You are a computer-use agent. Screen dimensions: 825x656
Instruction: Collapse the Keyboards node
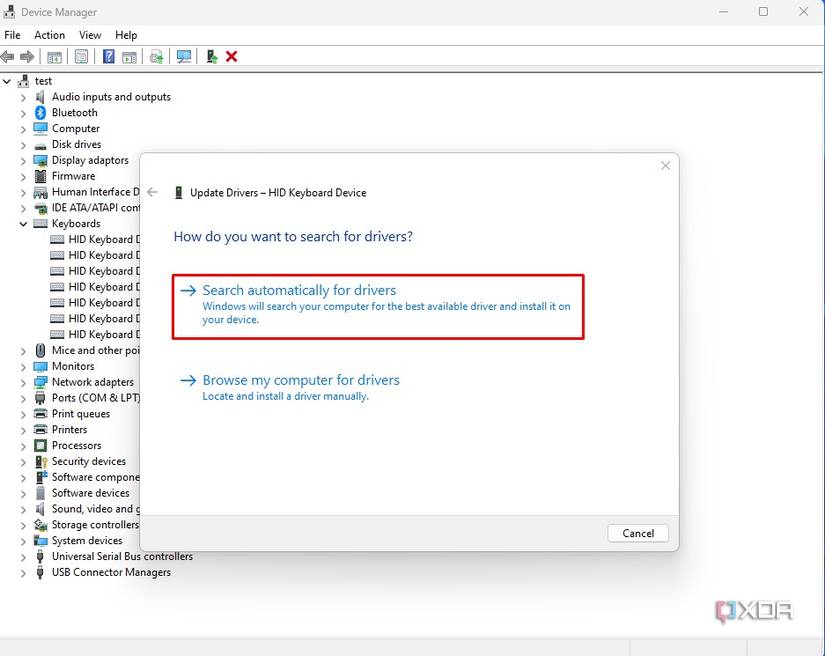pos(23,224)
